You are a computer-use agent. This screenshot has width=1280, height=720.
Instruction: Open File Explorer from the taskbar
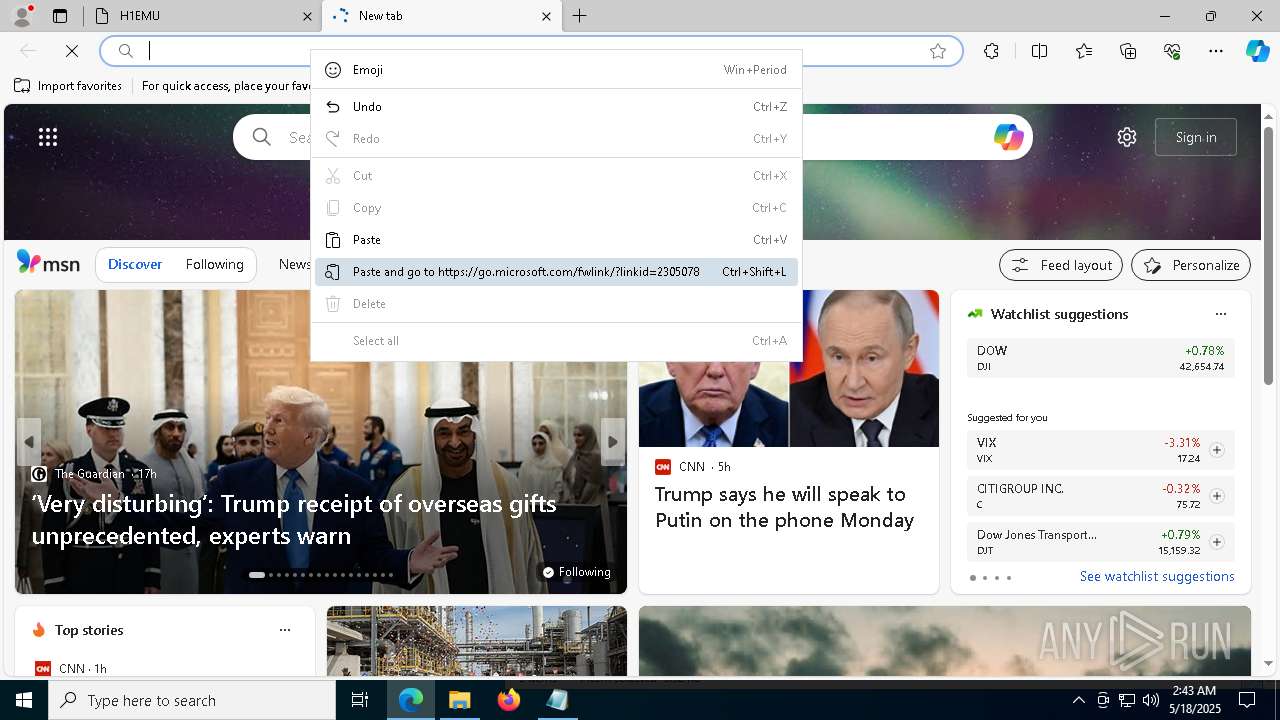tap(459, 700)
